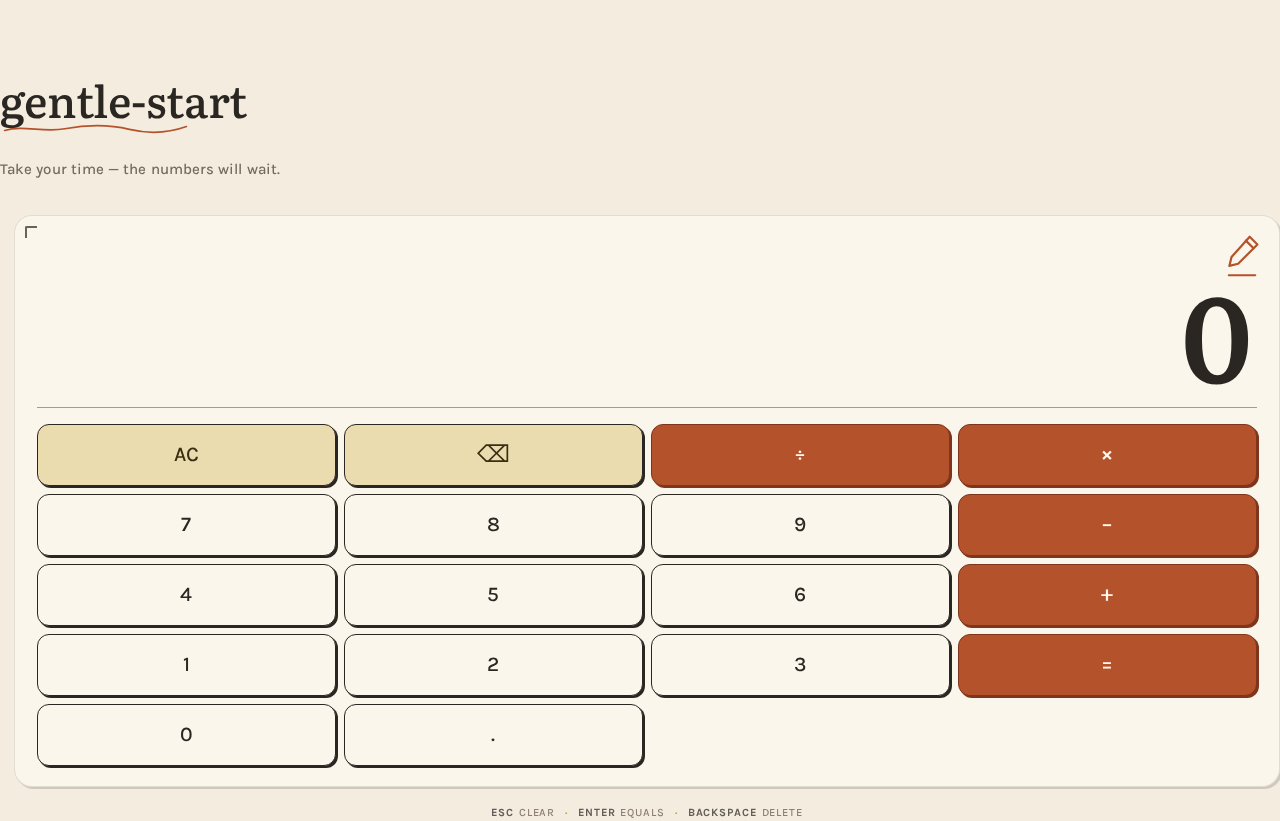Click the ENTER EQUALS shortcut hint
1280x821 pixels.
tap(621, 813)
